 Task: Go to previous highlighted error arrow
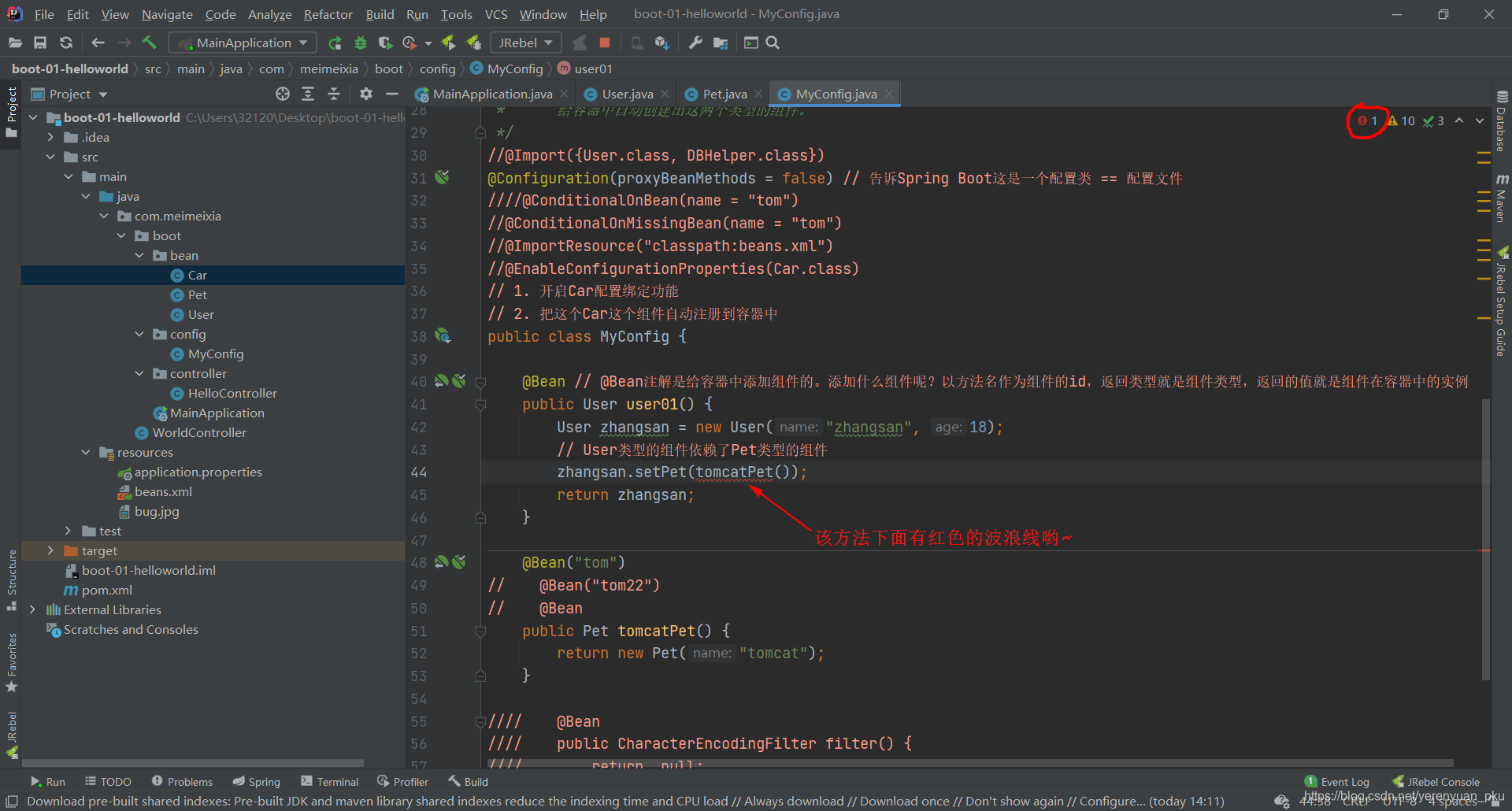pyautogui.click(x=1459, y=120)
